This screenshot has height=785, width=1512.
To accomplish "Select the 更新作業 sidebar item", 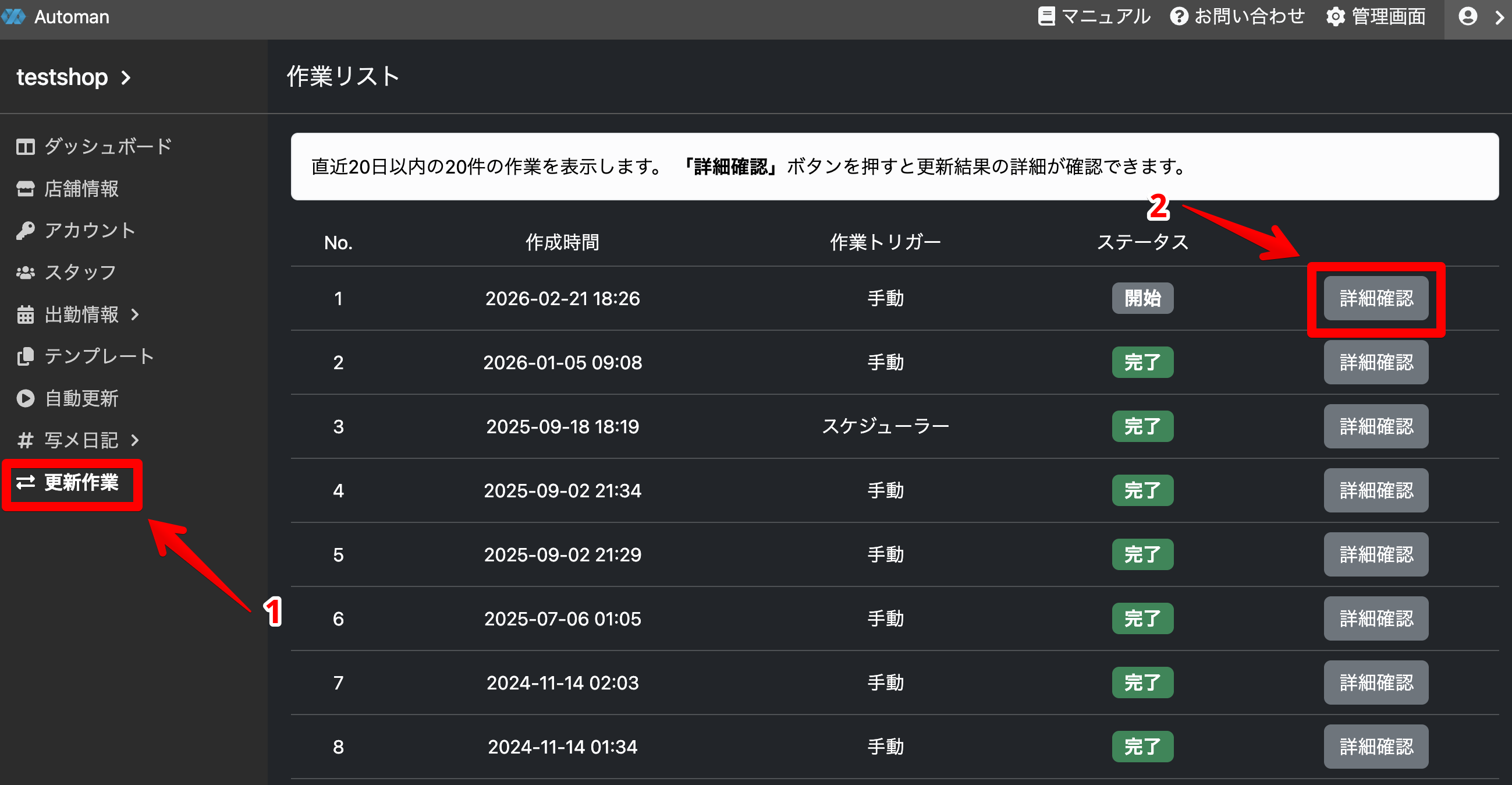I will tap(81, 483).
